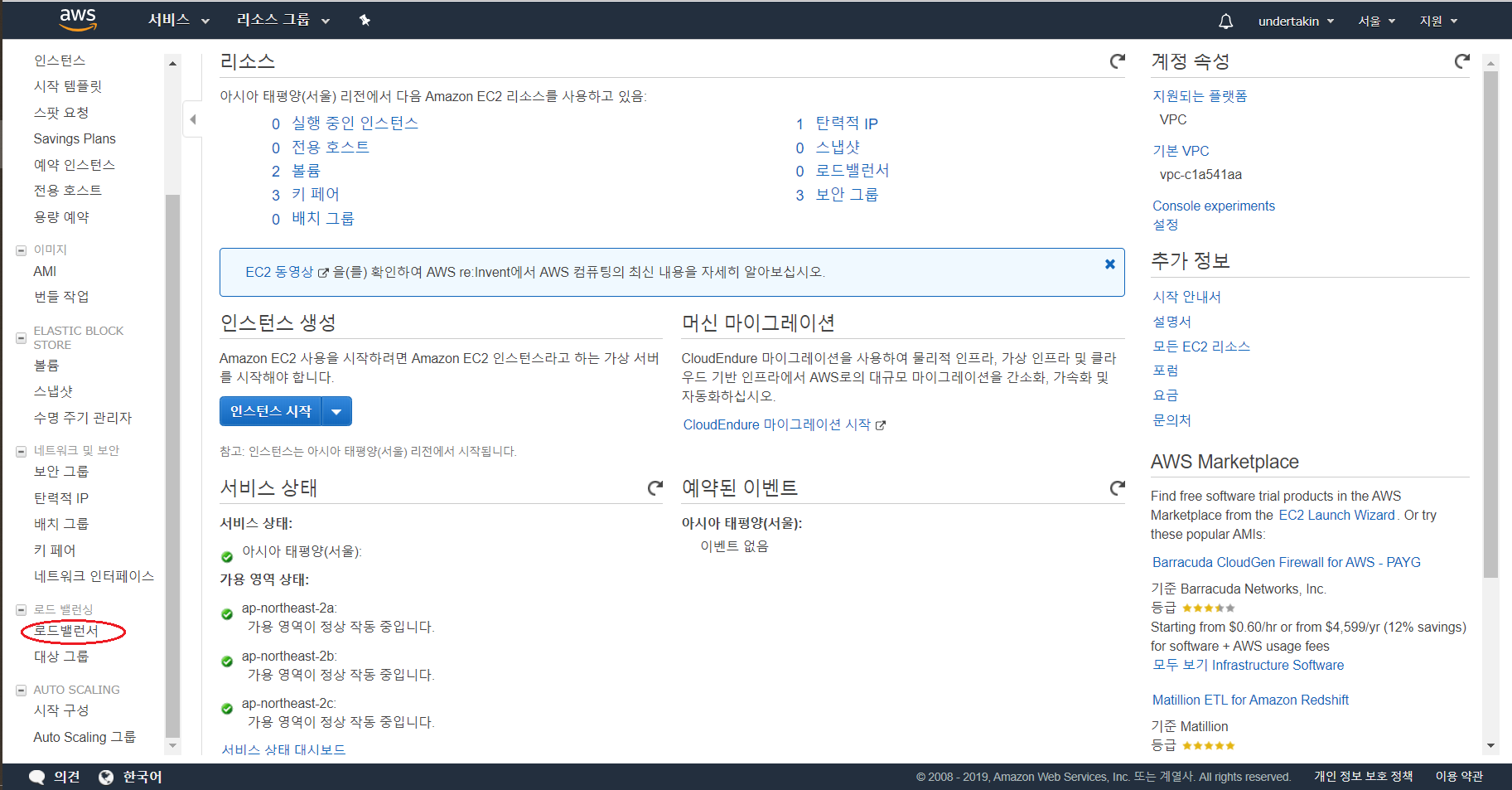The height and width of the screenshot is (790, 1512).
Task: Click the 인스턴스 시작 button
Action: point(270,411)
